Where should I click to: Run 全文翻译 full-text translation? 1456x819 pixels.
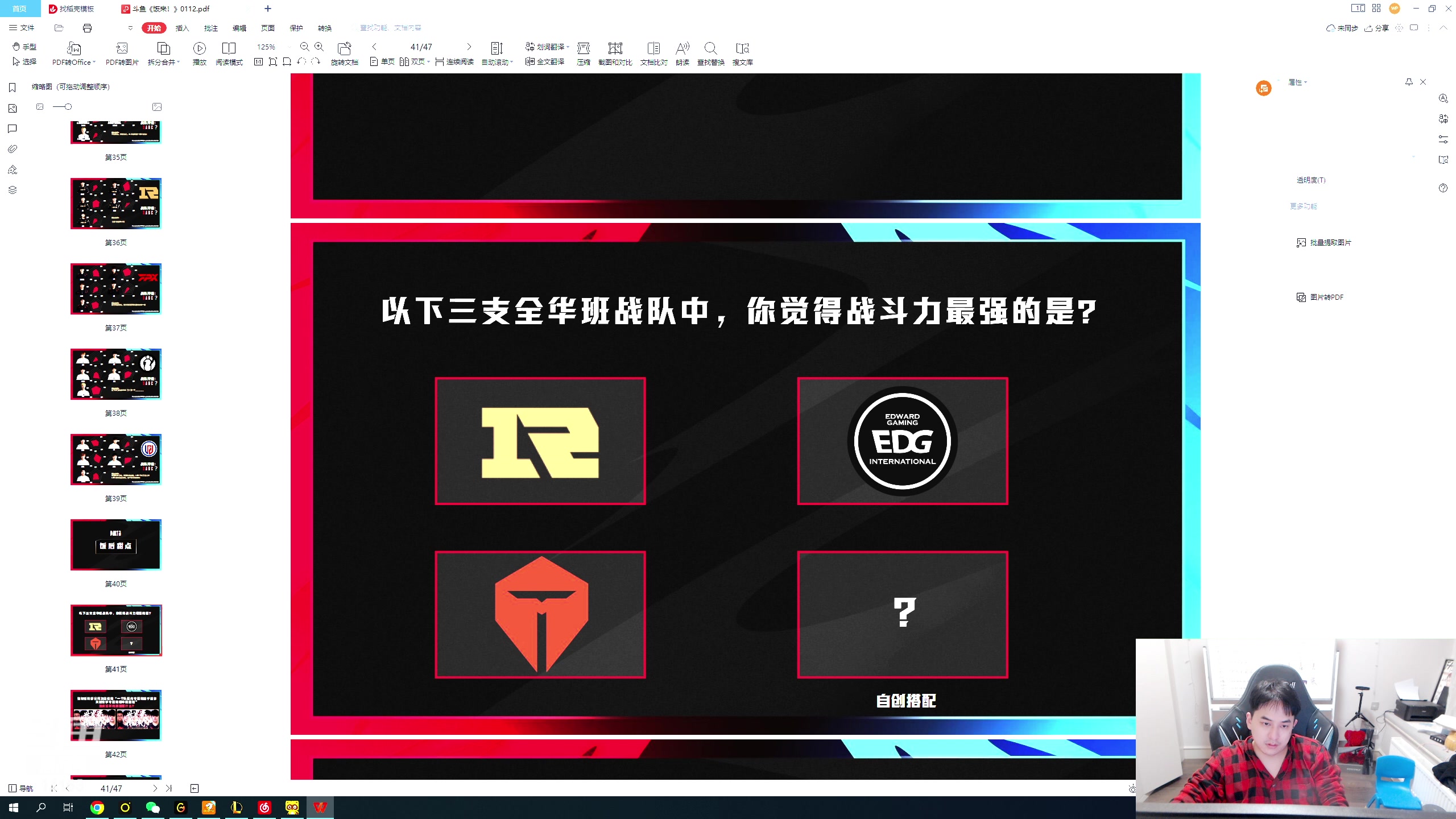tap(549, 63)
